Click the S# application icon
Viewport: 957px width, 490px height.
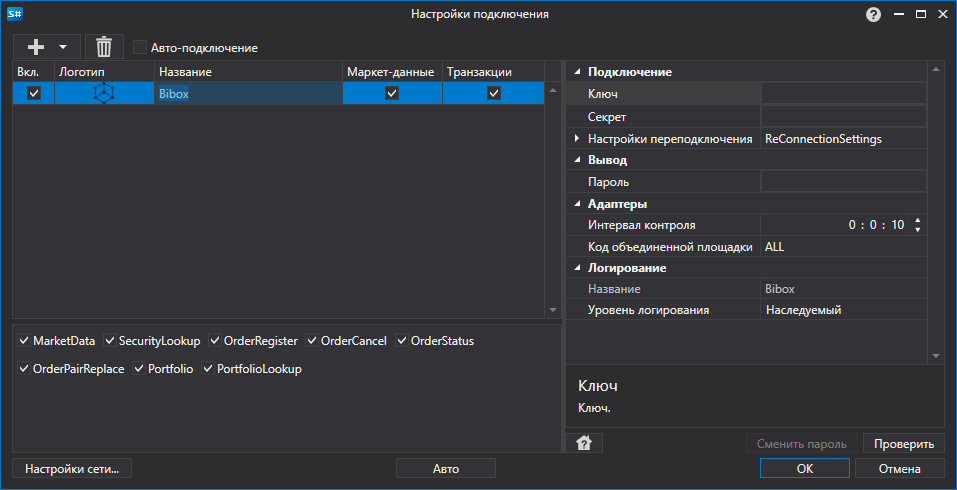point(15,14)
